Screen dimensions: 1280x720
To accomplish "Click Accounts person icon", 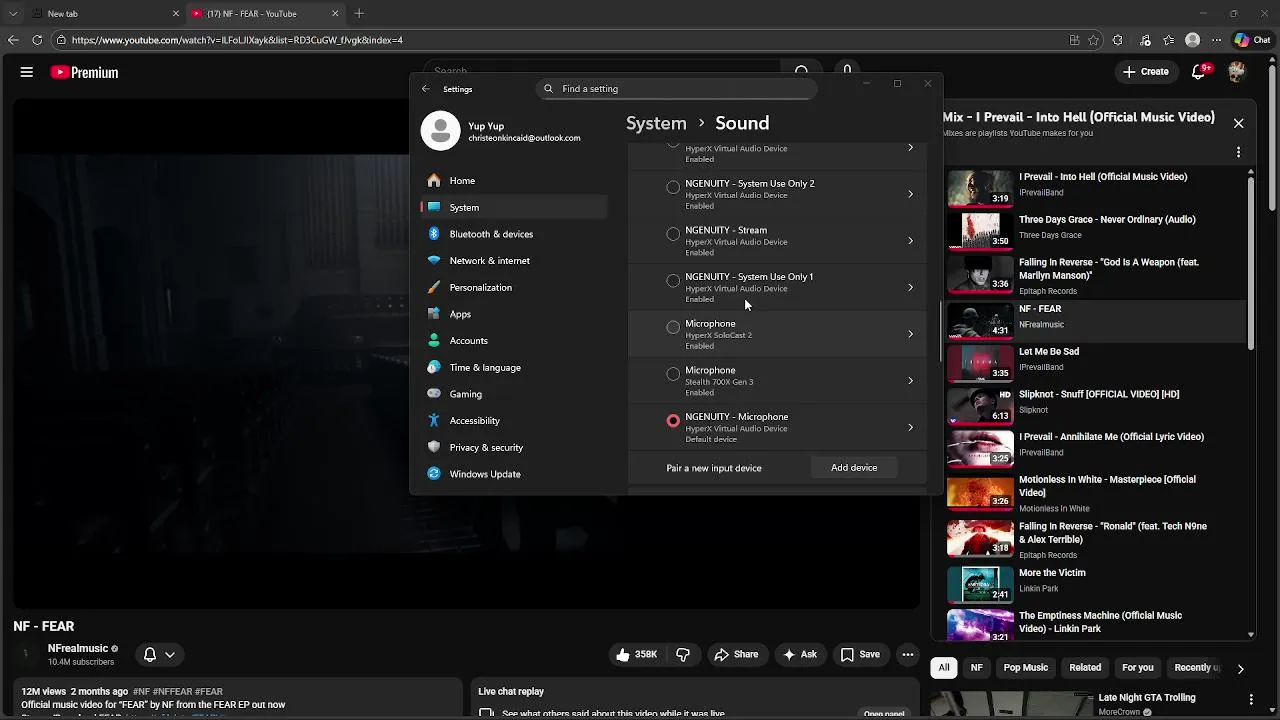I will click(434, 341).
